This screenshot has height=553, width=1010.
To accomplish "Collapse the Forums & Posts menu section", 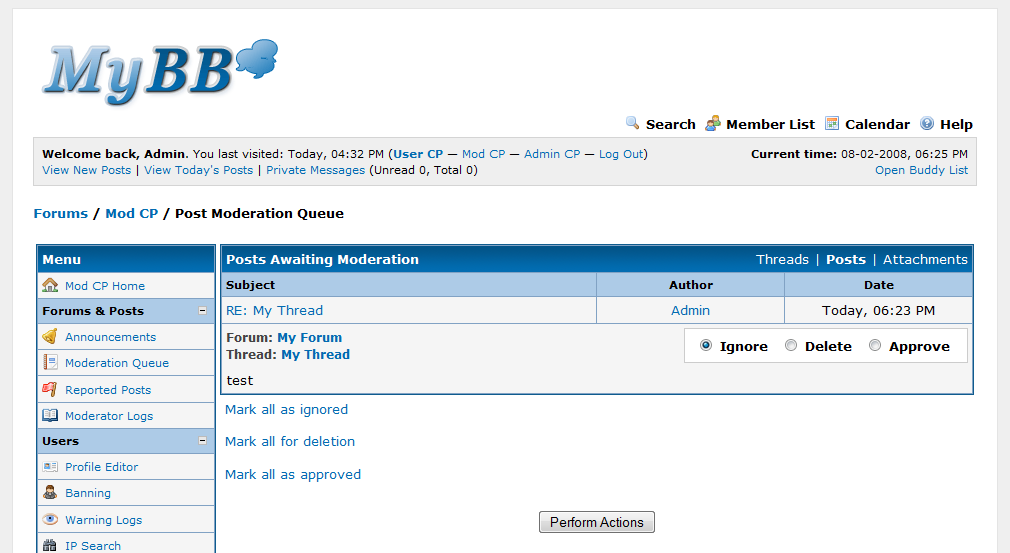I will [x=202, y=311].
